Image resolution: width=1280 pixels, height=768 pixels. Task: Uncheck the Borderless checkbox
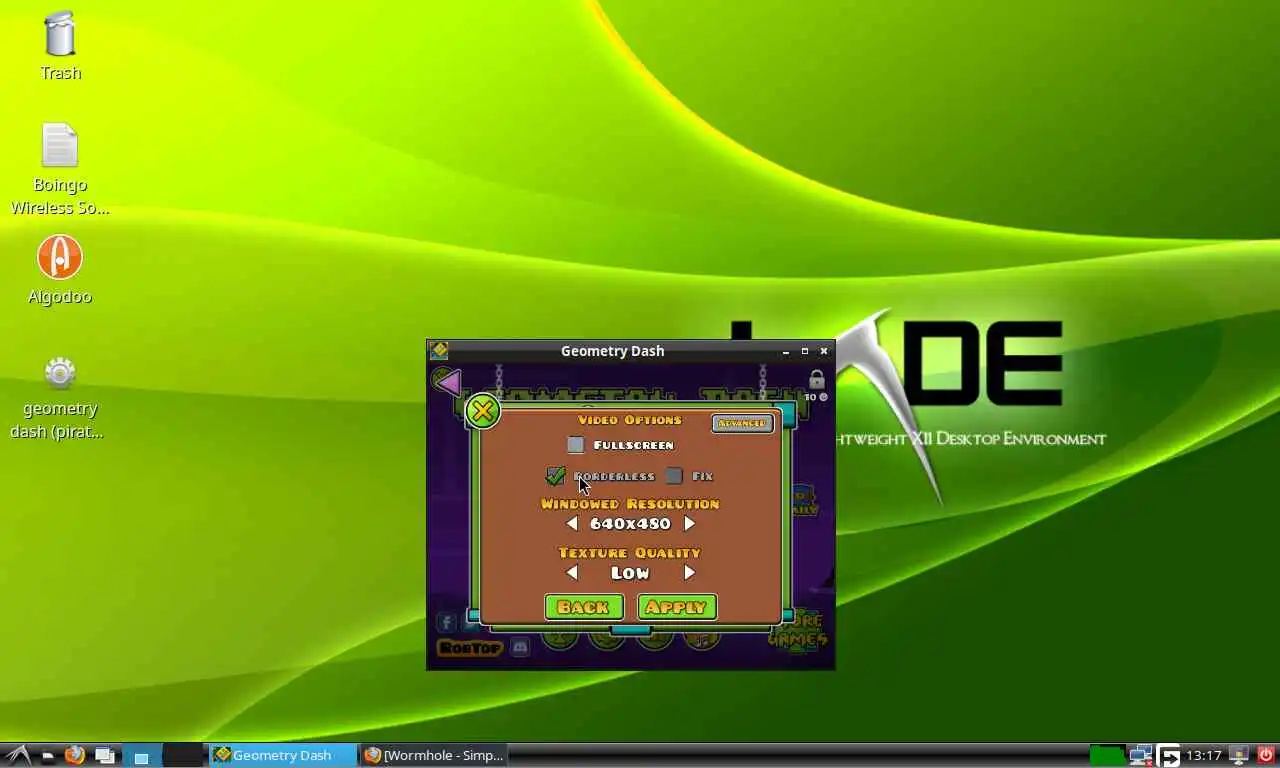[556, 476]
